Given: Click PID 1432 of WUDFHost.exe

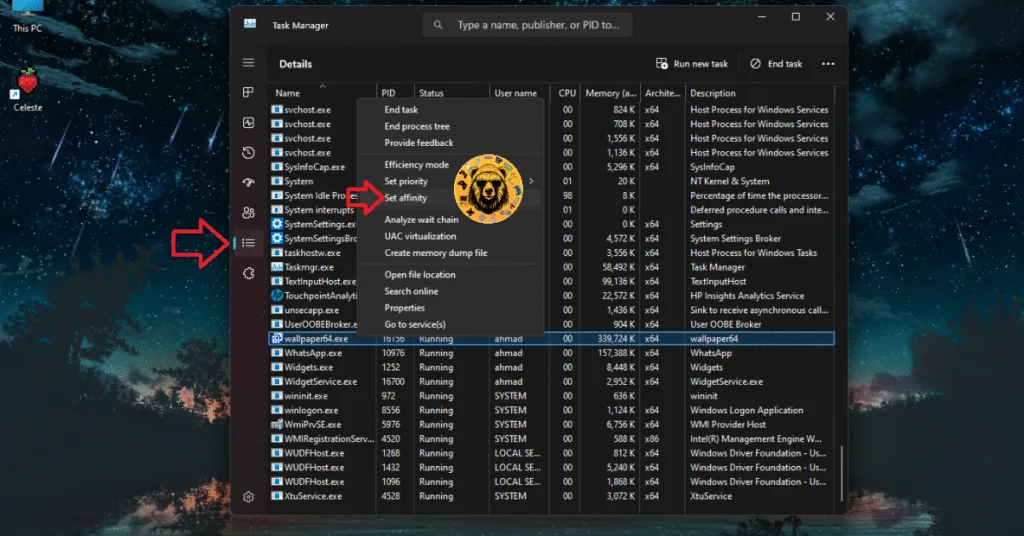Looking at the screenshot, I should click(391, 467).
